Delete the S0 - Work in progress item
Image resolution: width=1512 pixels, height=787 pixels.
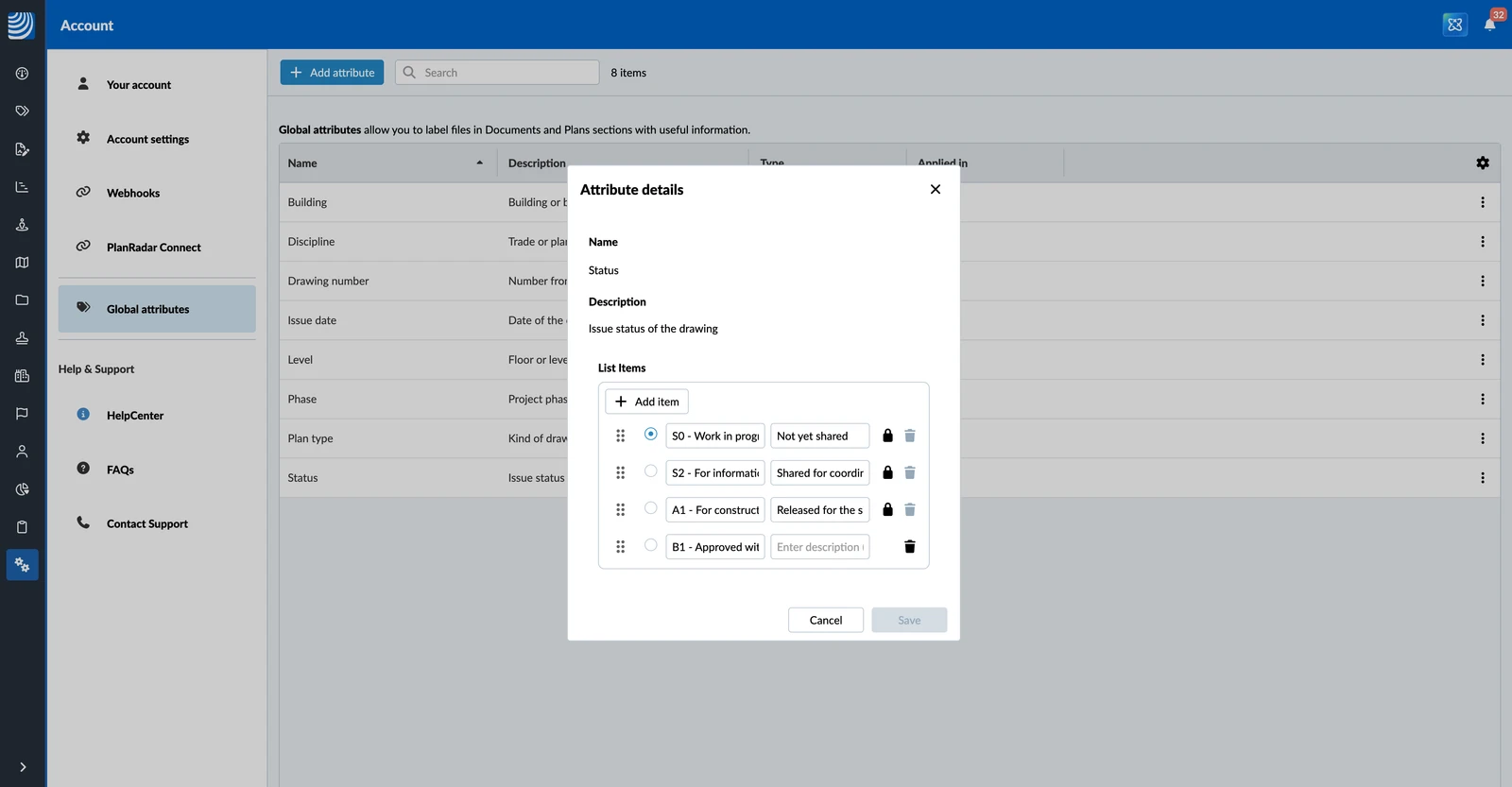pyautogui.click(x=910, y=436)
